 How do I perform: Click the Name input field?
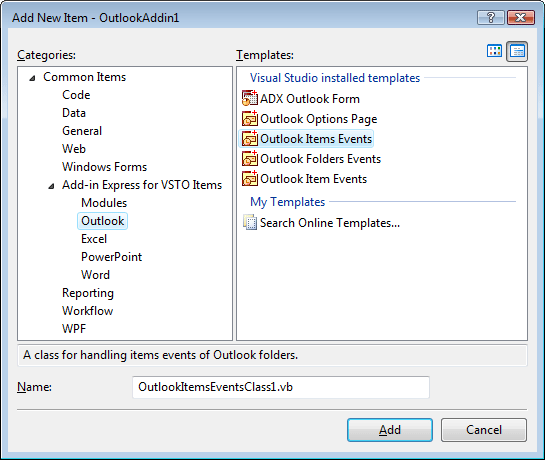[x=281, y=387]
